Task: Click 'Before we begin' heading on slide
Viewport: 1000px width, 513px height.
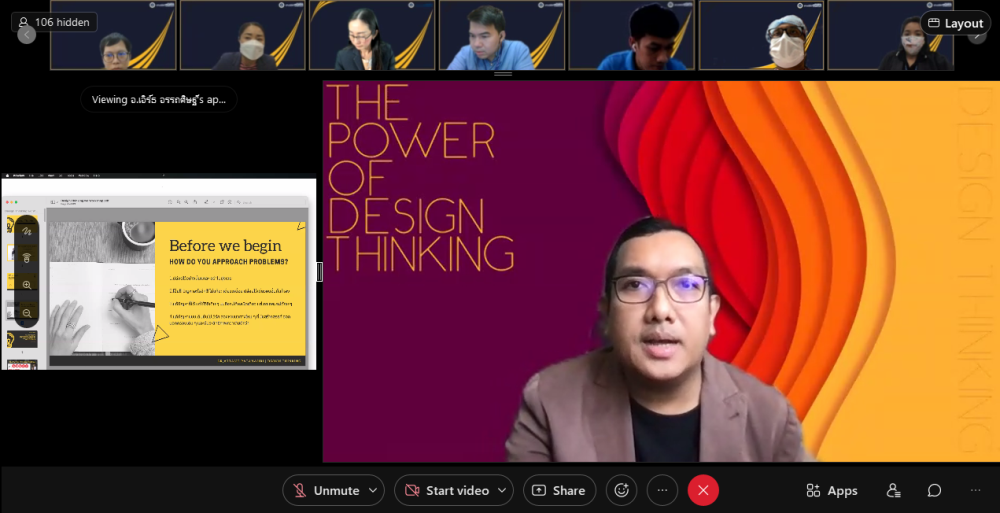Action: [225, 245]
